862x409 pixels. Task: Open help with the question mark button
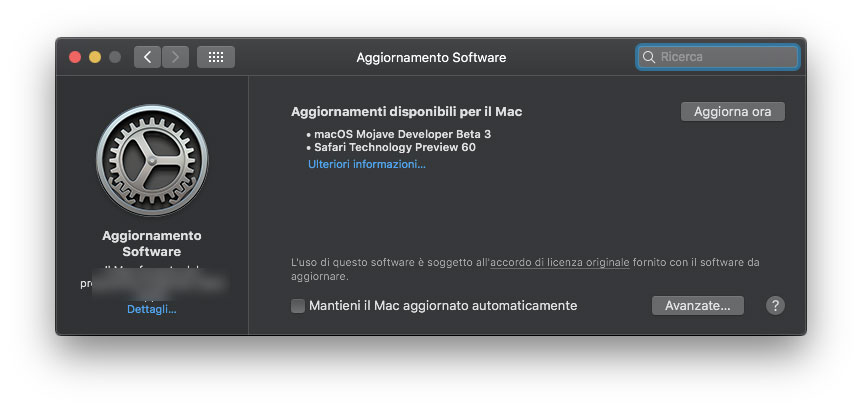pos(775,306)
